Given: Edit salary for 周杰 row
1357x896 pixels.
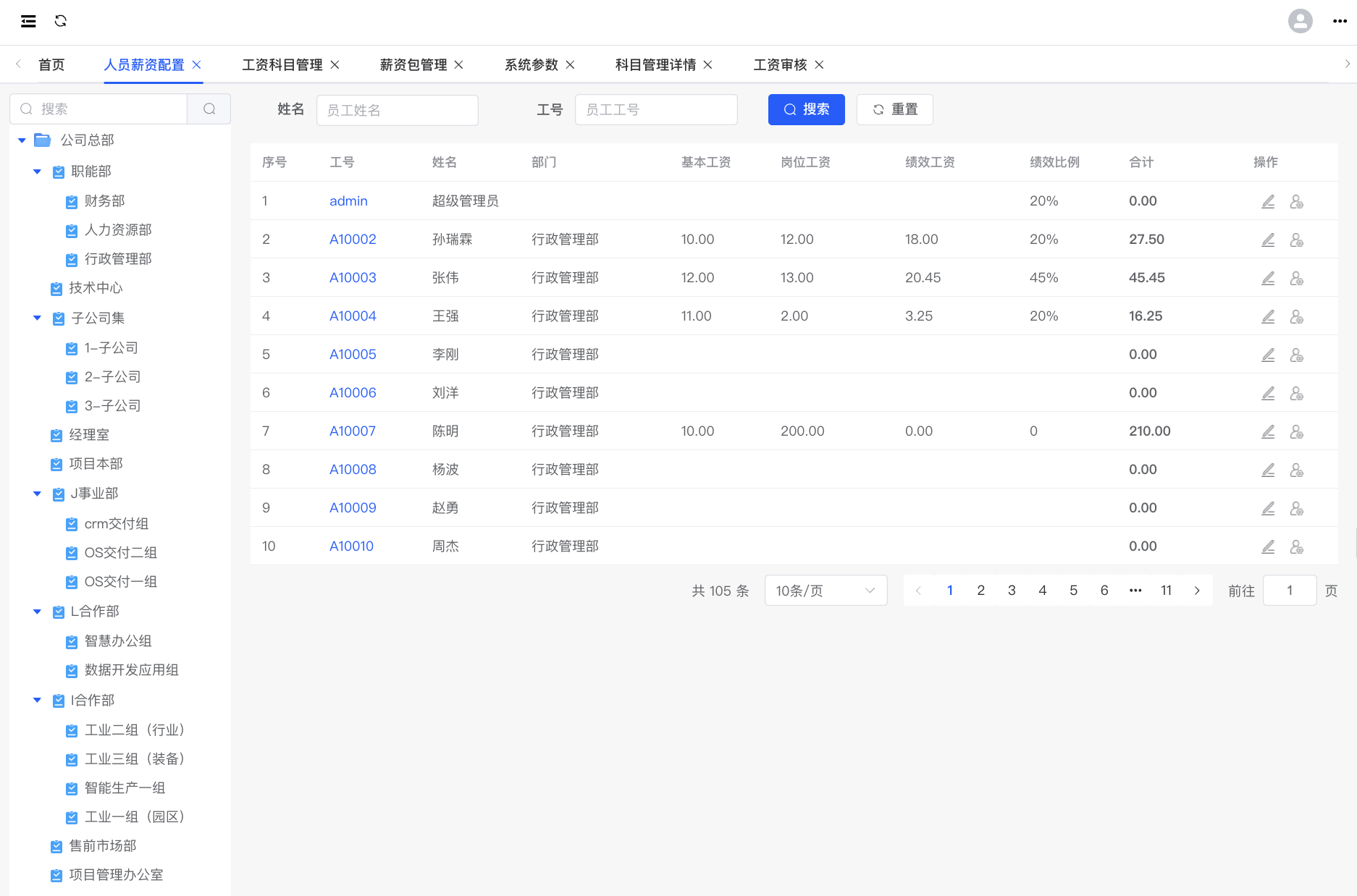Looking at the screenshot, I should pyautogui.click(x=1268, y=546).
